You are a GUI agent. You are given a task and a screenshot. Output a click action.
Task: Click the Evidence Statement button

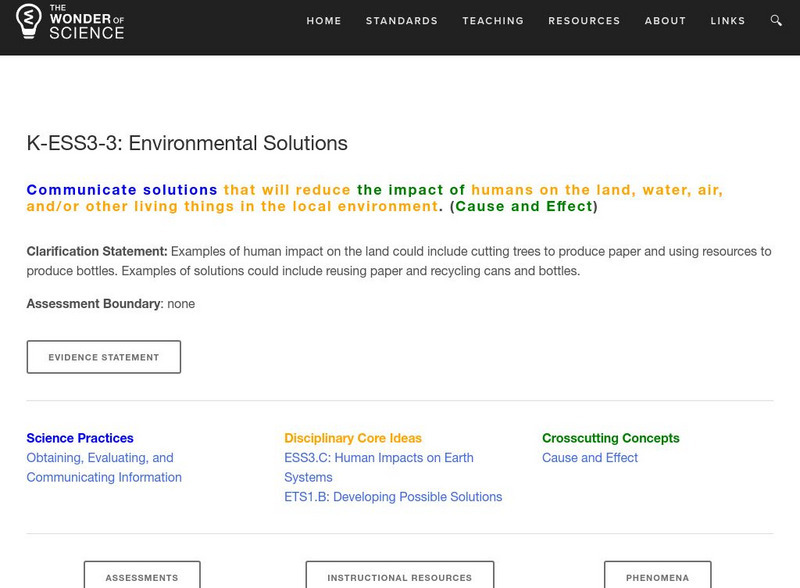[104, 357]
